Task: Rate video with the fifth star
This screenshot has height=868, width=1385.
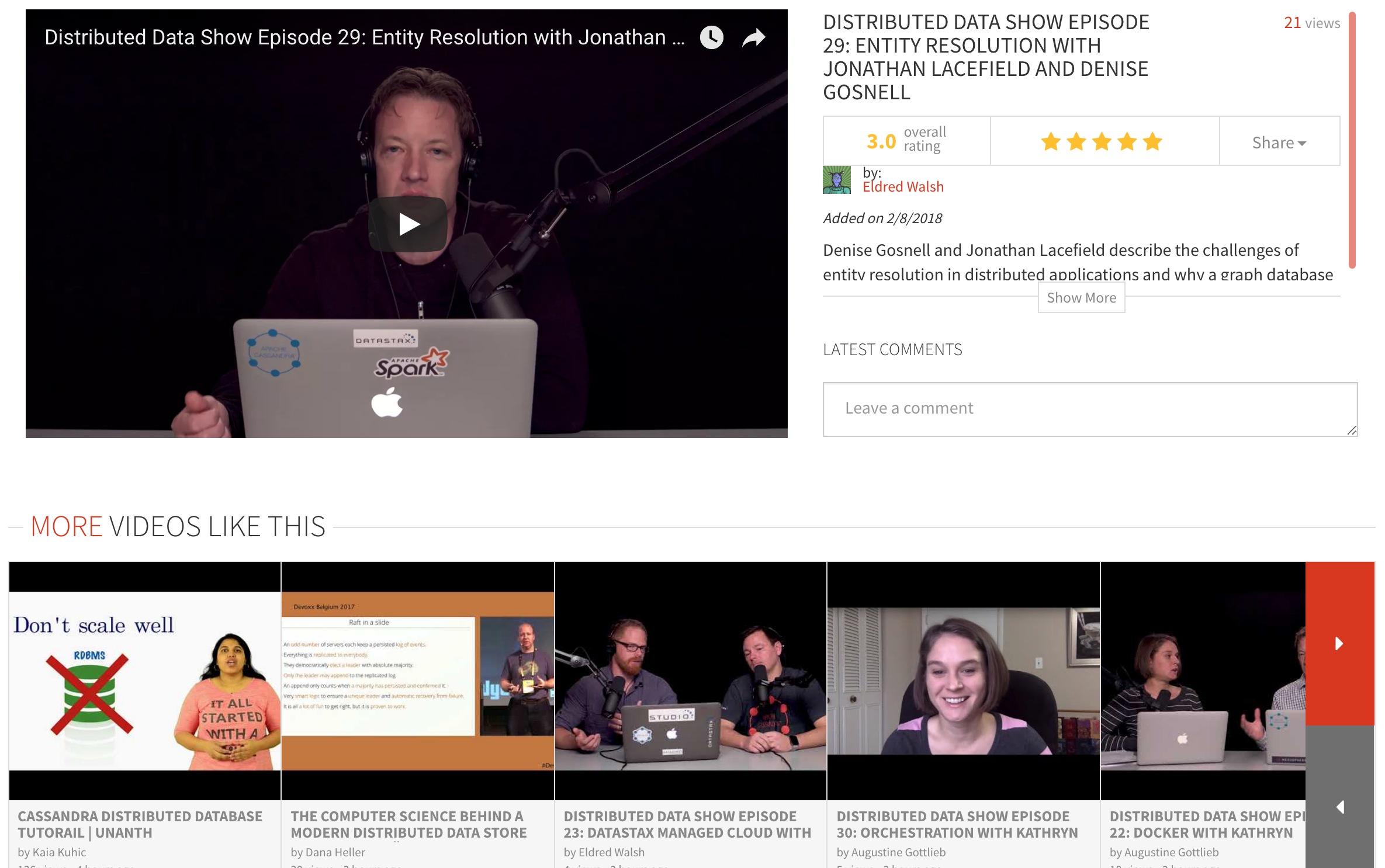Action: click(1152, 141)
